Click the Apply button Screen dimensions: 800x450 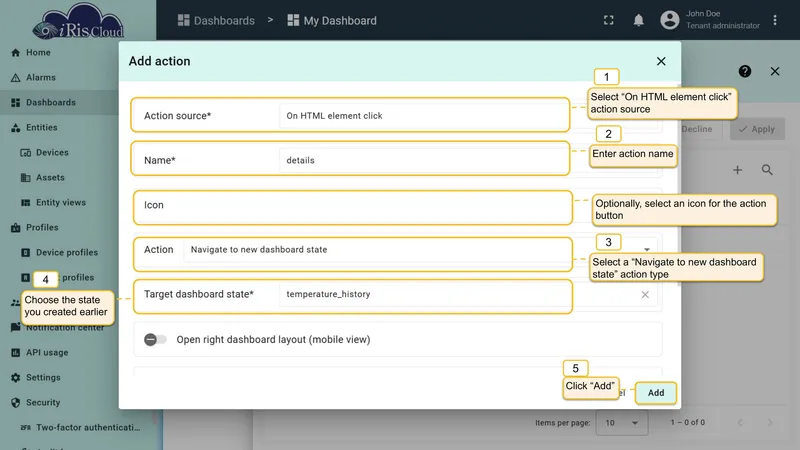pos(757,129)
